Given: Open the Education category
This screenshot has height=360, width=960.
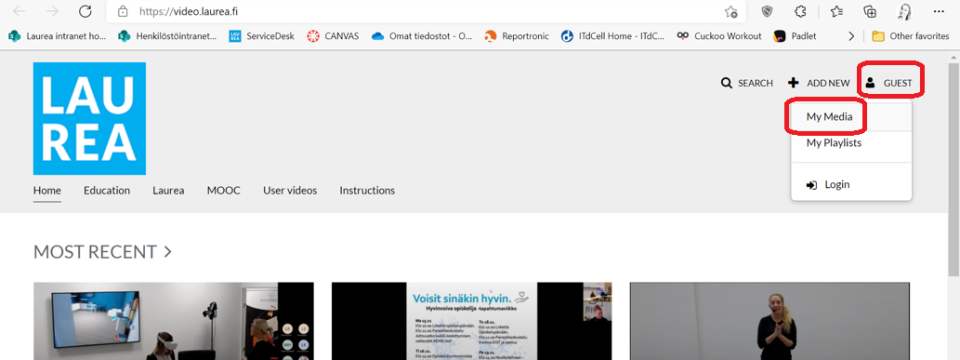Looking at the screenshot, I should [107, 190].
